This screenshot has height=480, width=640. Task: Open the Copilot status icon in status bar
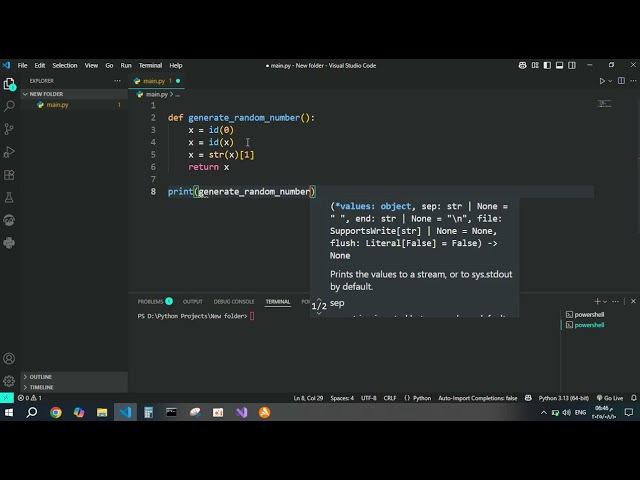[x=528, y=398]
